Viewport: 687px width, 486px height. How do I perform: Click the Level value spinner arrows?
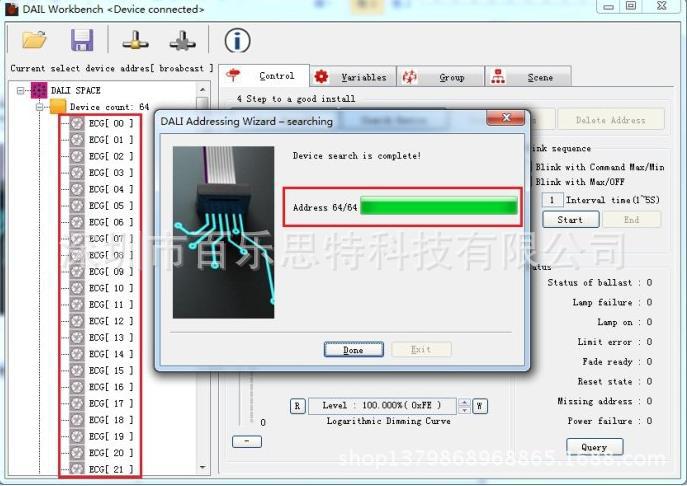(x=461, y=406)
